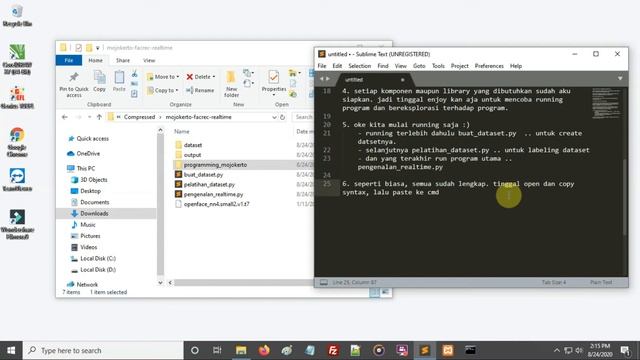640x360 pixels.
Task: Toggle the Sublime side panel status icon
Action: pos(324,282)
